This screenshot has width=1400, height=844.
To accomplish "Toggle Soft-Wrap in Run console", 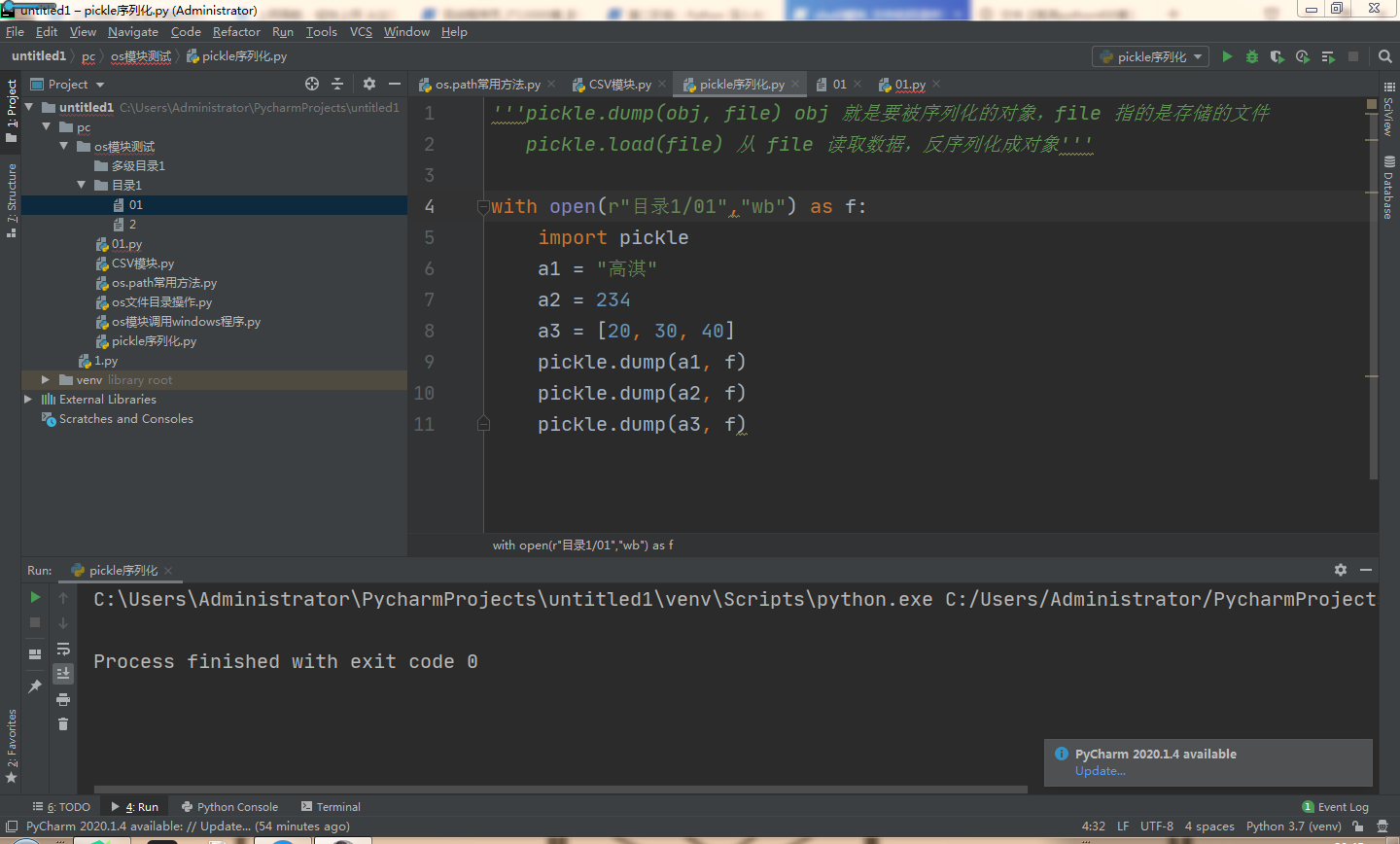I will (x=63, y=649).
